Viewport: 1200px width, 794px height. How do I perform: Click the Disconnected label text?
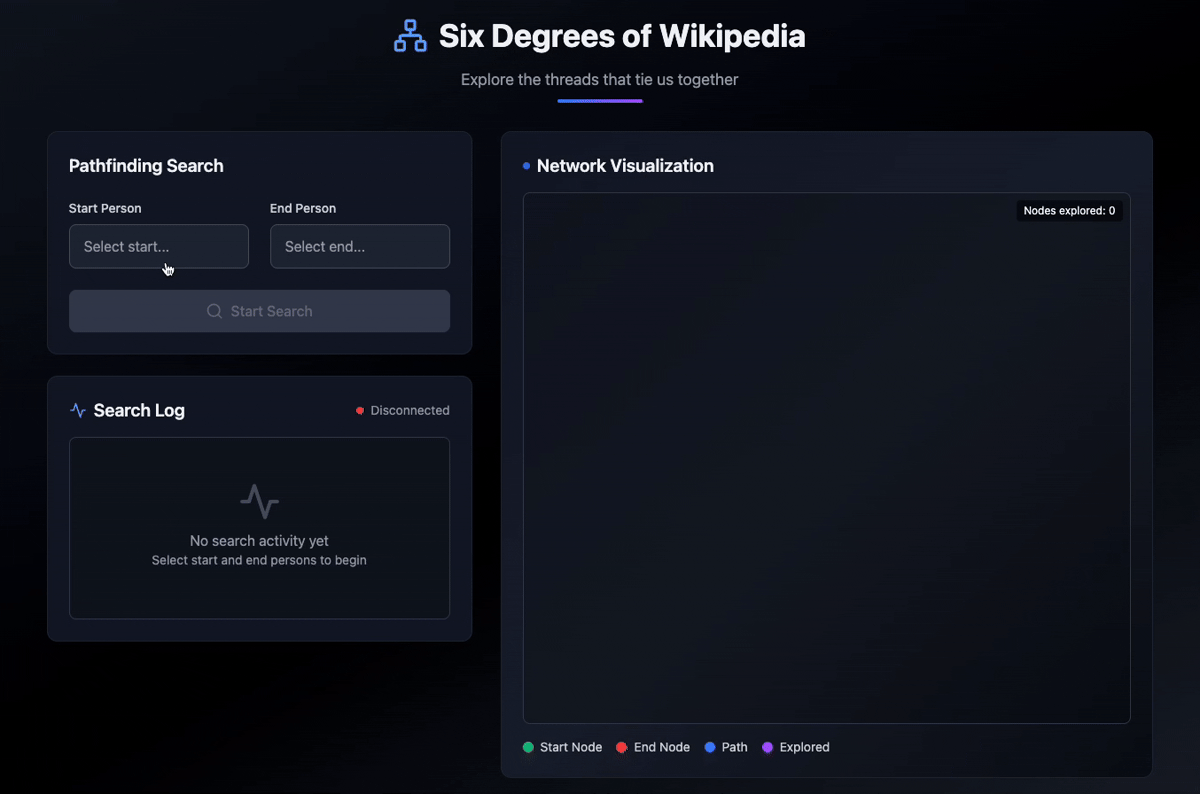click(410, 410)
